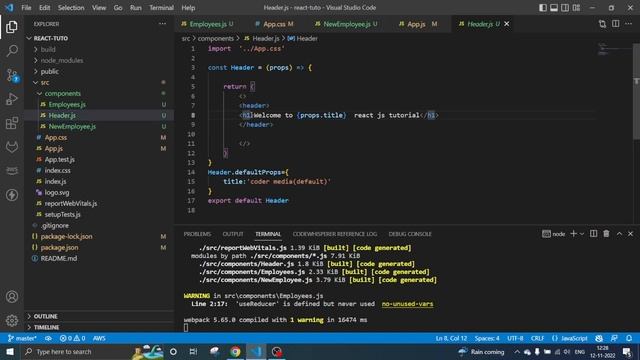Open the Terminal menu

tap(161, 8)
